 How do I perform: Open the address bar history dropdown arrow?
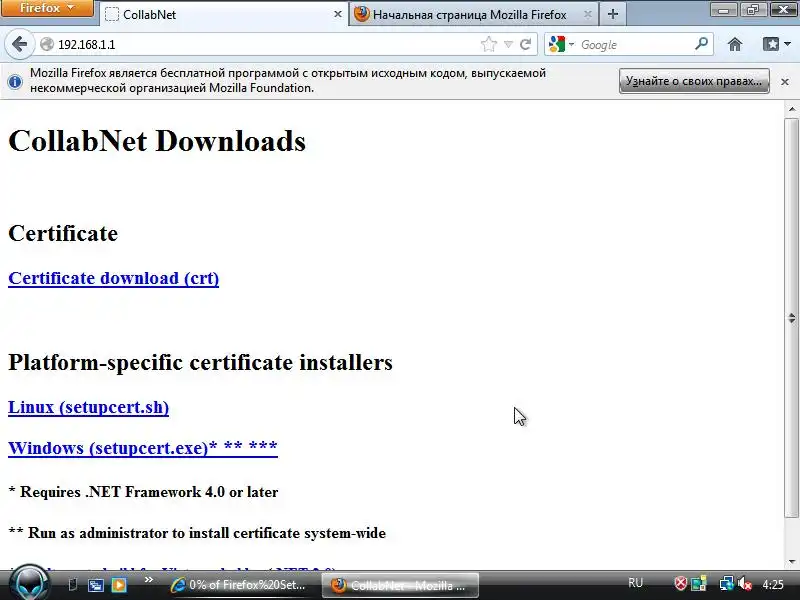click(x=508, y=44)
